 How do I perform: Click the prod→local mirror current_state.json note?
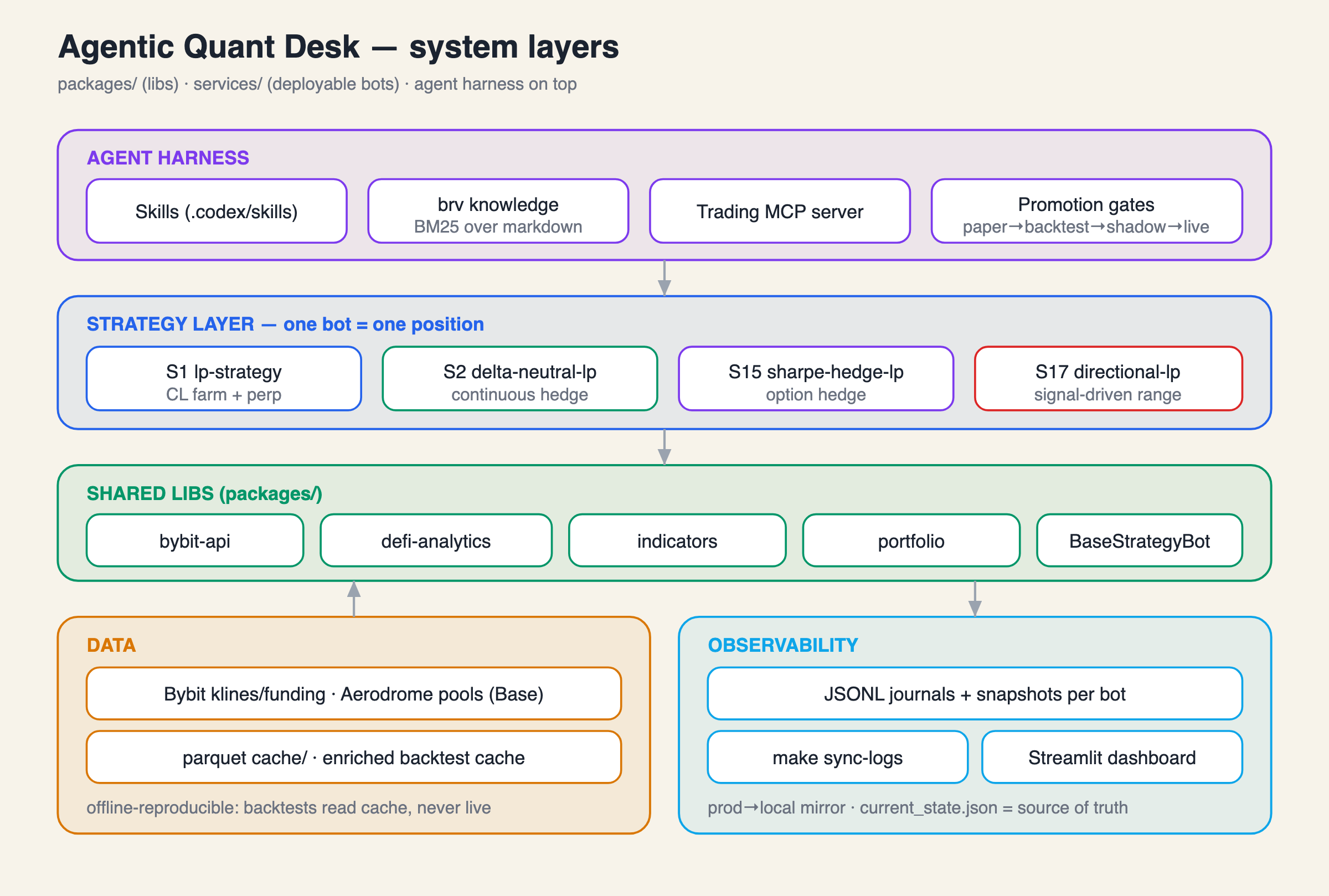[x=918, y=807]
